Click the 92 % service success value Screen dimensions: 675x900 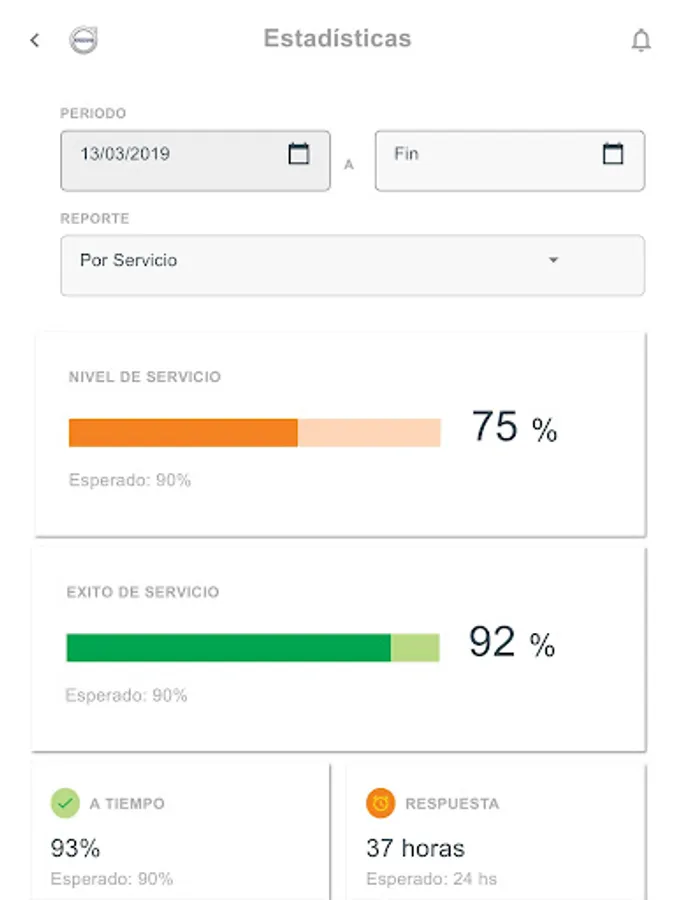(x=511, y=643)
